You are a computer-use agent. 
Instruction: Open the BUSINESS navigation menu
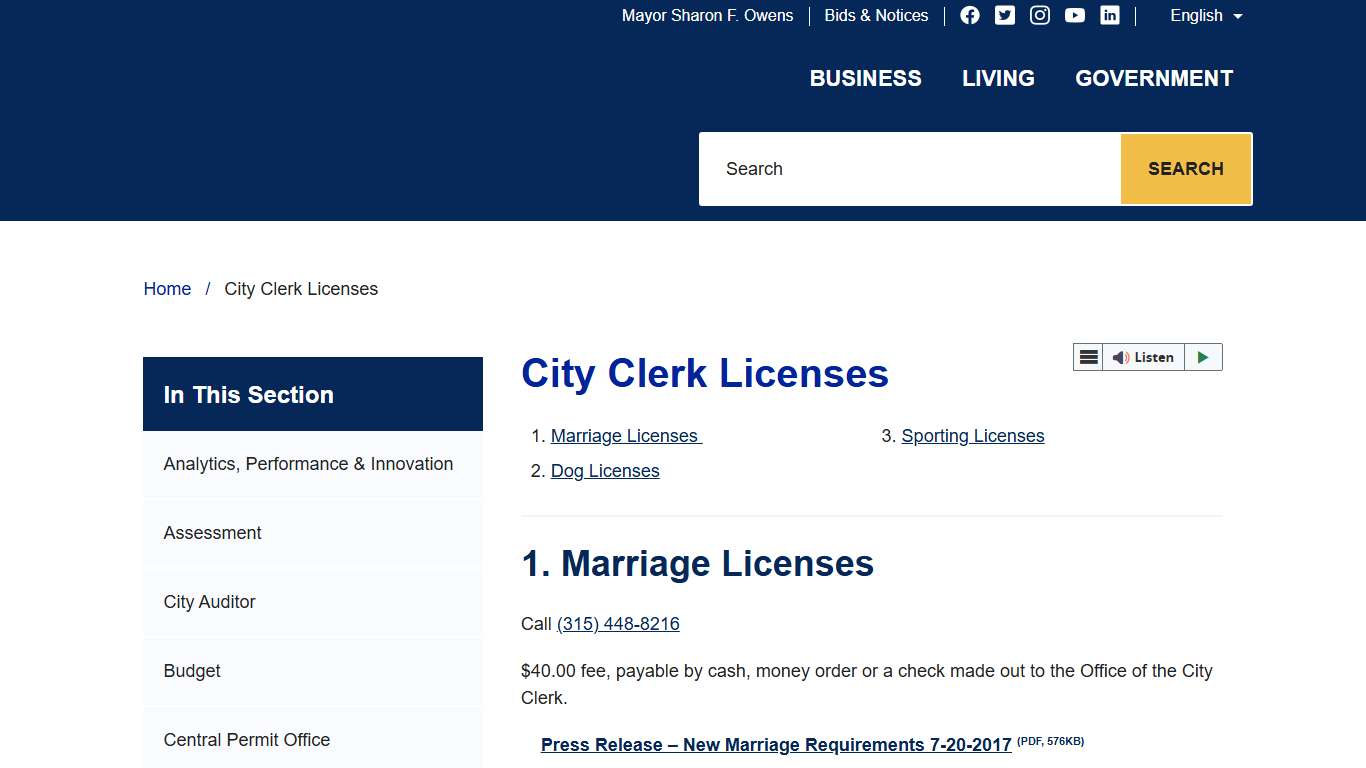pyautogui.click(x=865, y=78)
